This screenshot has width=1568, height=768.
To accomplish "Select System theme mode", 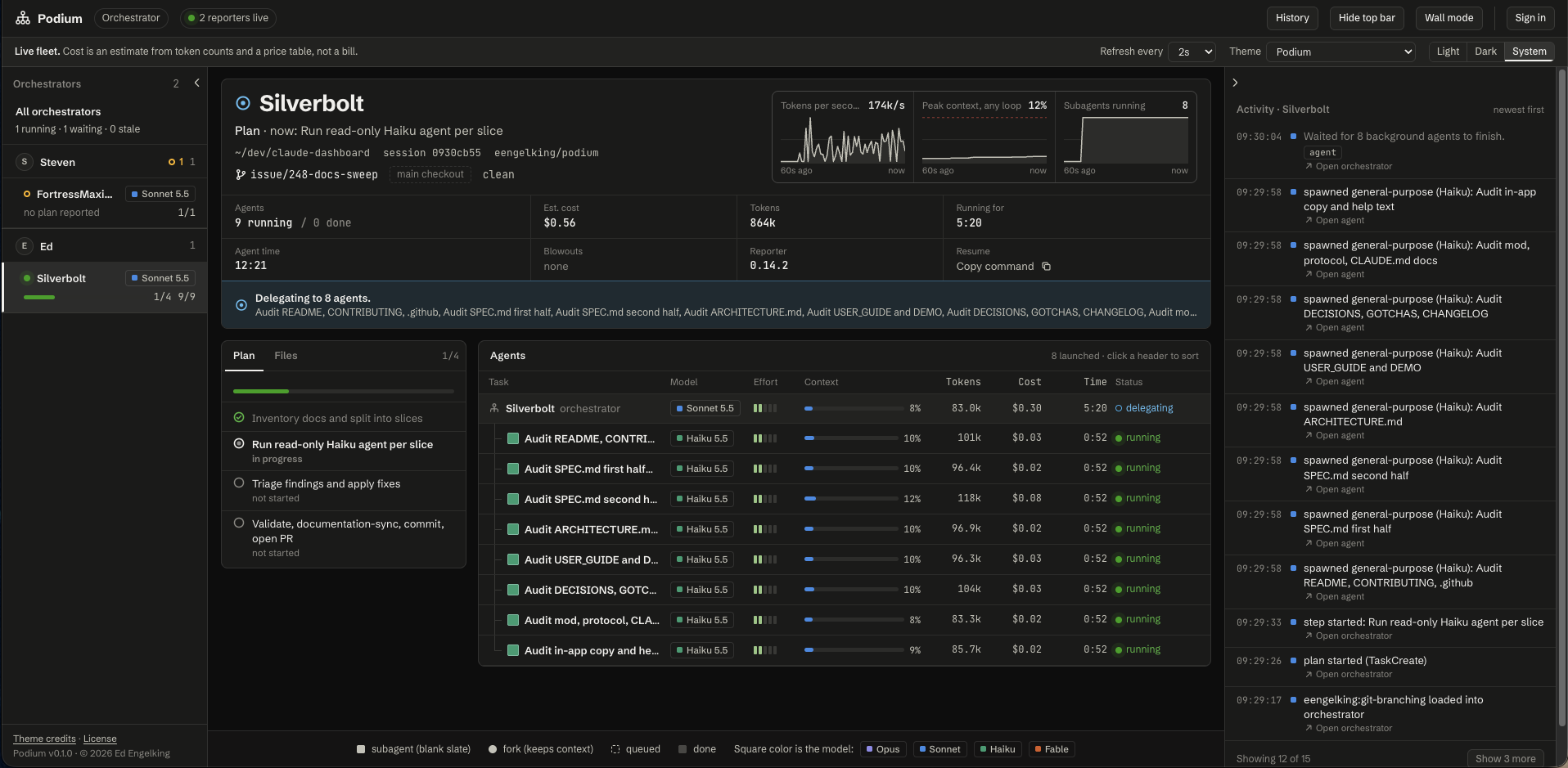I will pyautogui.click(x=1529, y=52).
